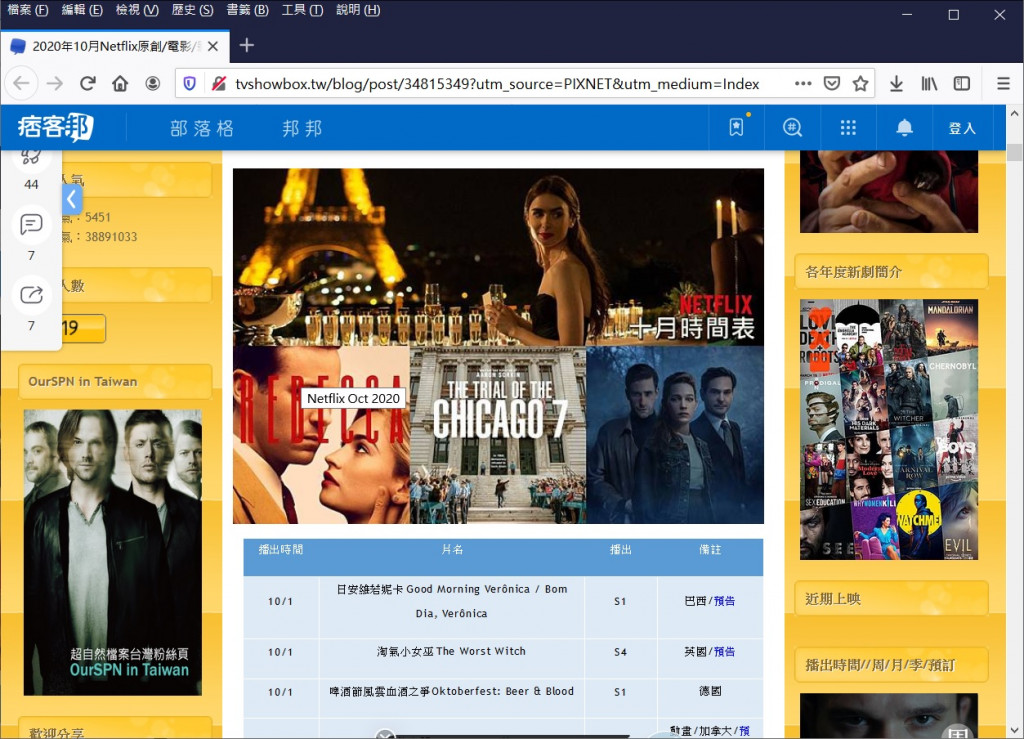Open Pixnet hashtag search icon

(x=792, y=127)
